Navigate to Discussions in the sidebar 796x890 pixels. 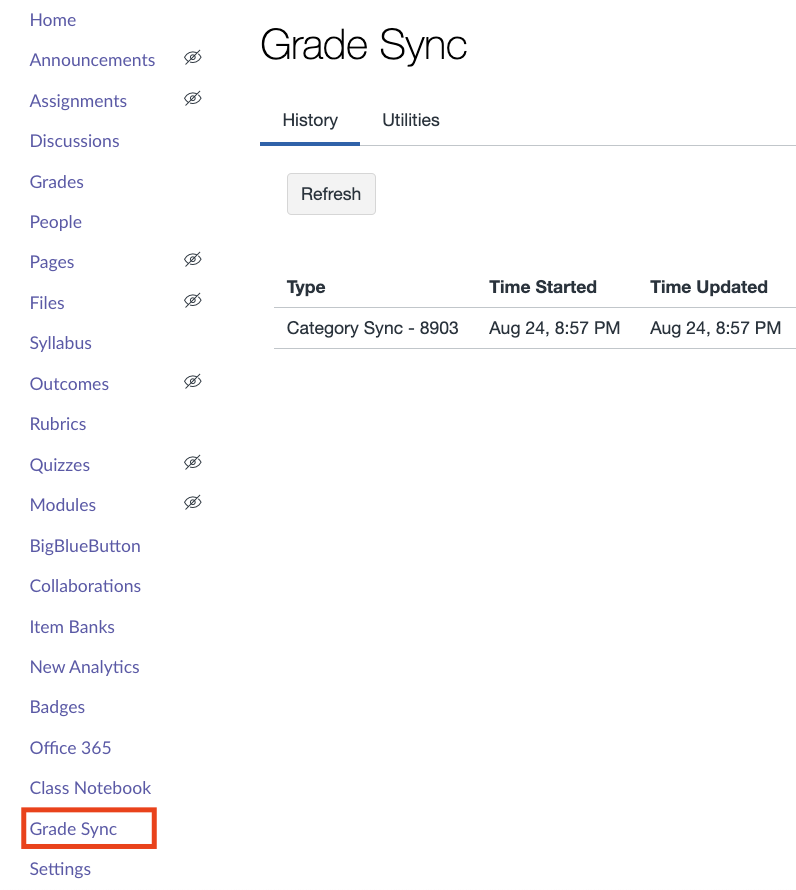[74, 141]
